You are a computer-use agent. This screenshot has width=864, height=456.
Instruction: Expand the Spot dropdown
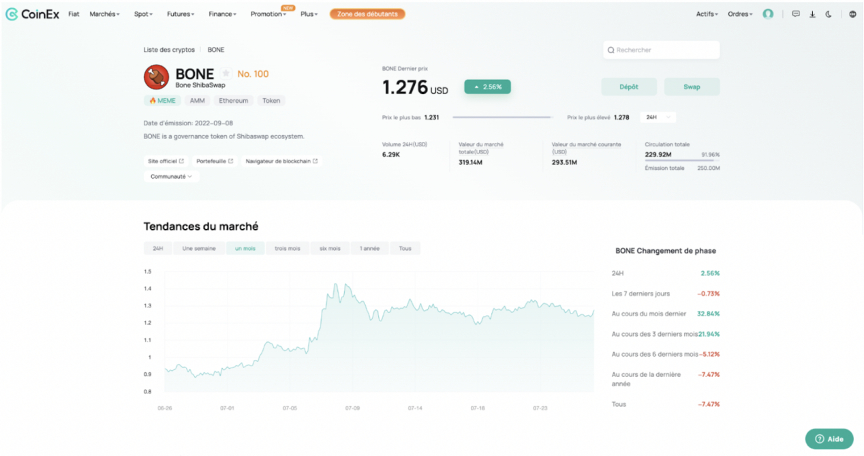pyautogui.click(x=143, y=14)
